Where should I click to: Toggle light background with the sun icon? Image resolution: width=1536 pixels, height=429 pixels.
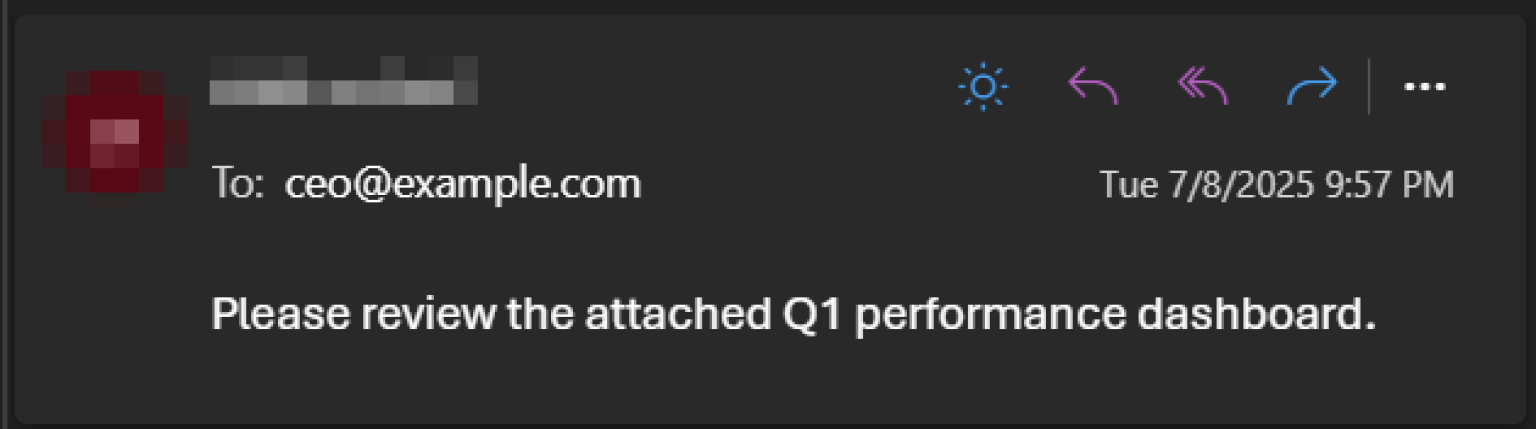pos(982,87)
